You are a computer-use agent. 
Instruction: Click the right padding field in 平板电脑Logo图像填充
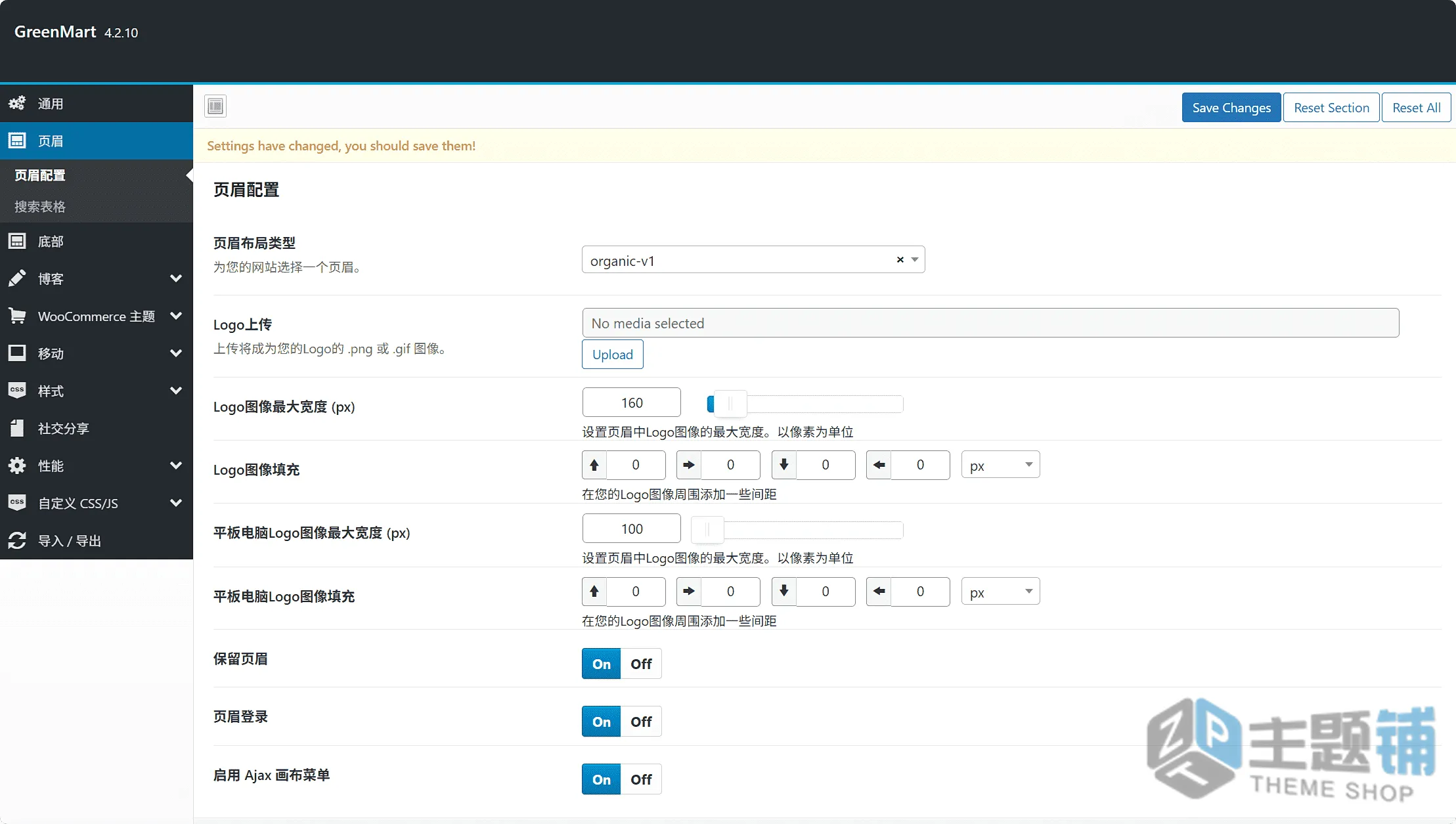(730, 592)
